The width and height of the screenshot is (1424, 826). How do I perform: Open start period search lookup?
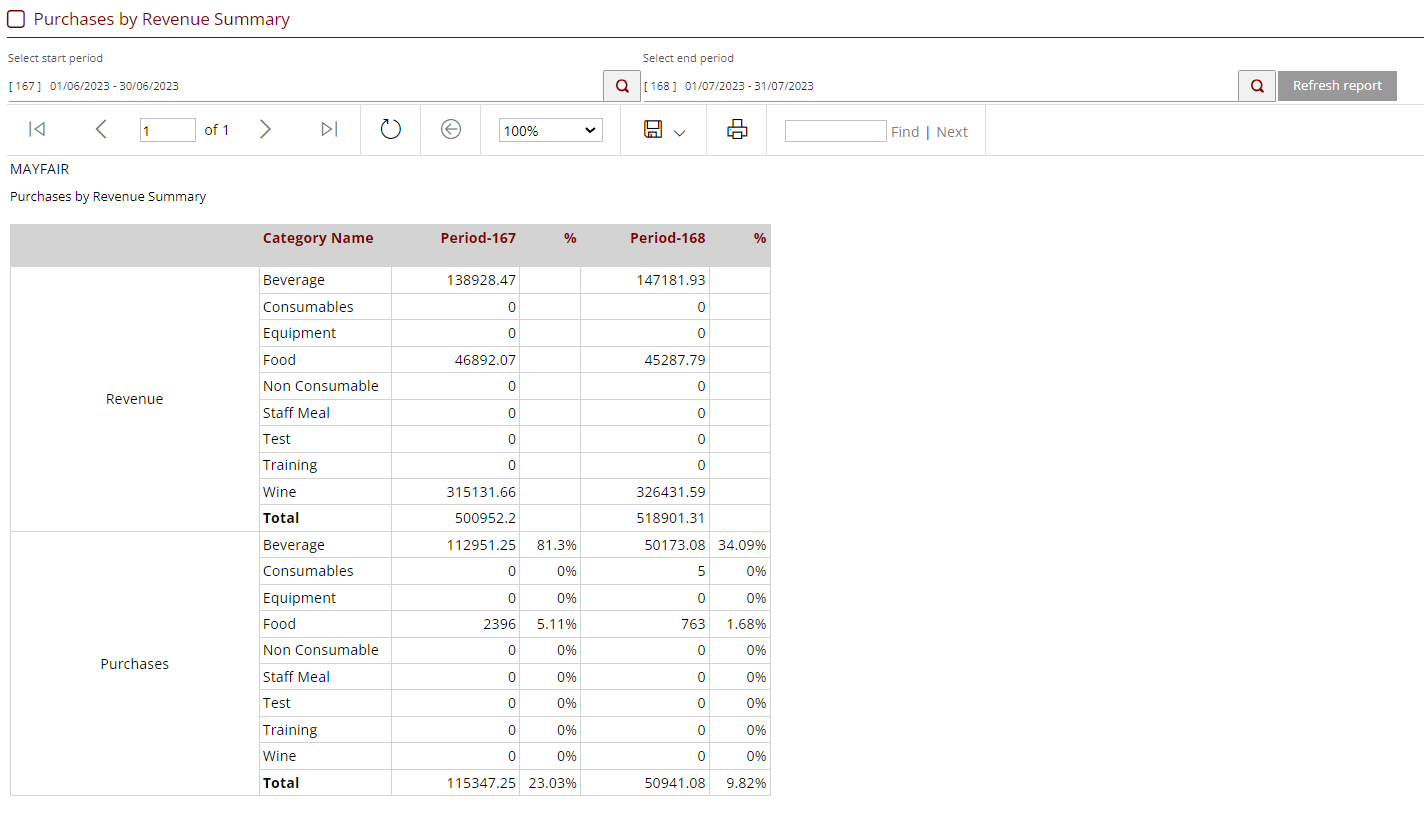click(x=622, y=86)
